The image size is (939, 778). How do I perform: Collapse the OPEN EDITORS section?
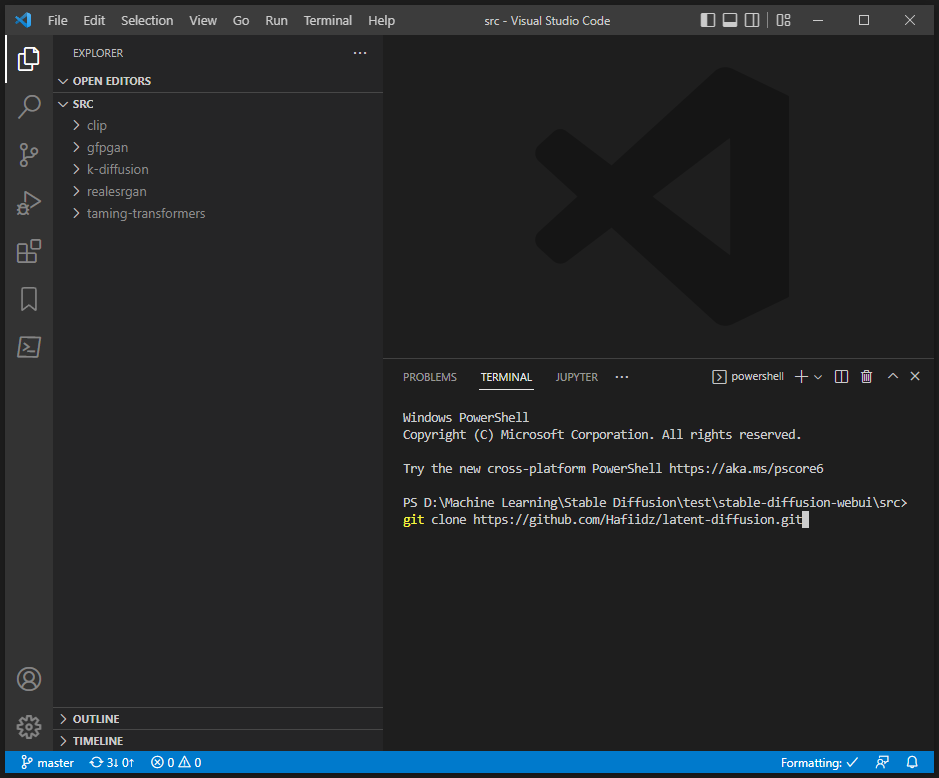218,81
